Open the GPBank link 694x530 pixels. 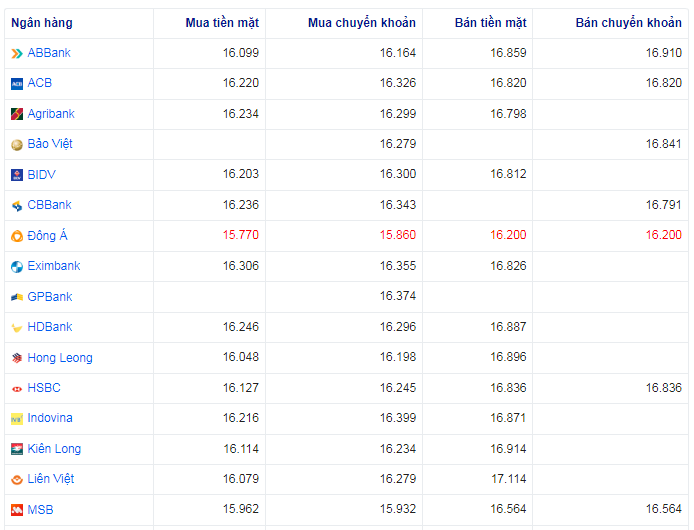click(x=50, y=296)
